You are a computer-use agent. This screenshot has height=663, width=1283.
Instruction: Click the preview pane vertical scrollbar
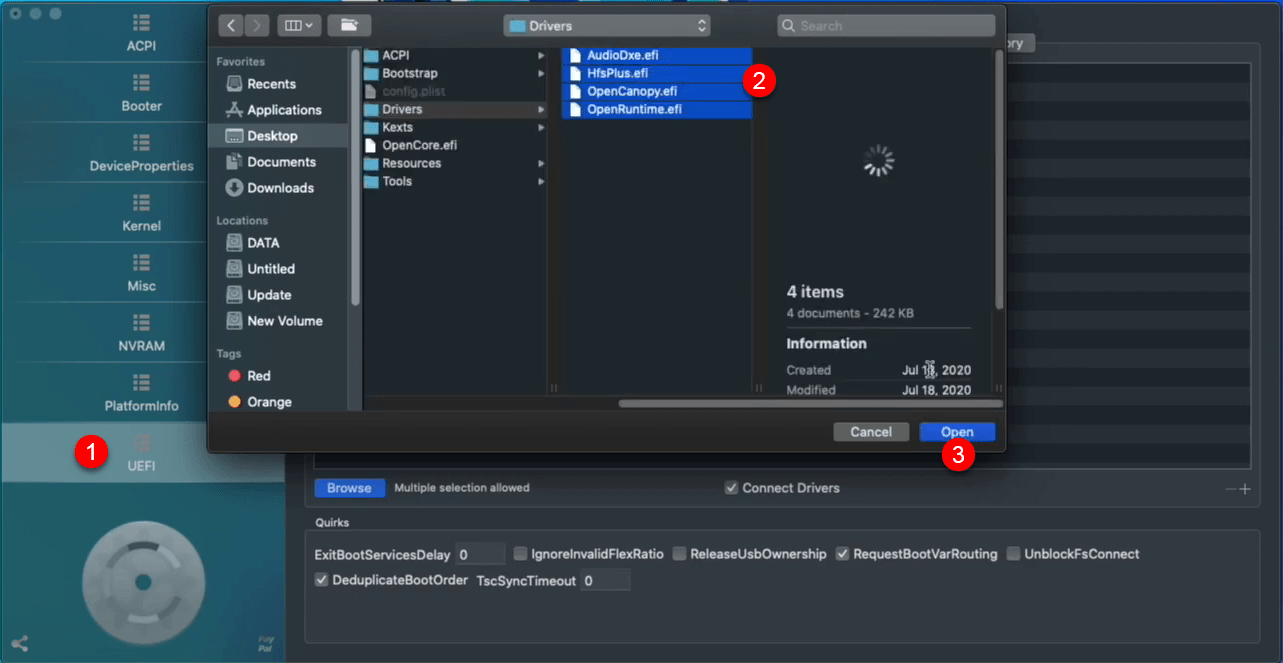click(x=999, y=179)
